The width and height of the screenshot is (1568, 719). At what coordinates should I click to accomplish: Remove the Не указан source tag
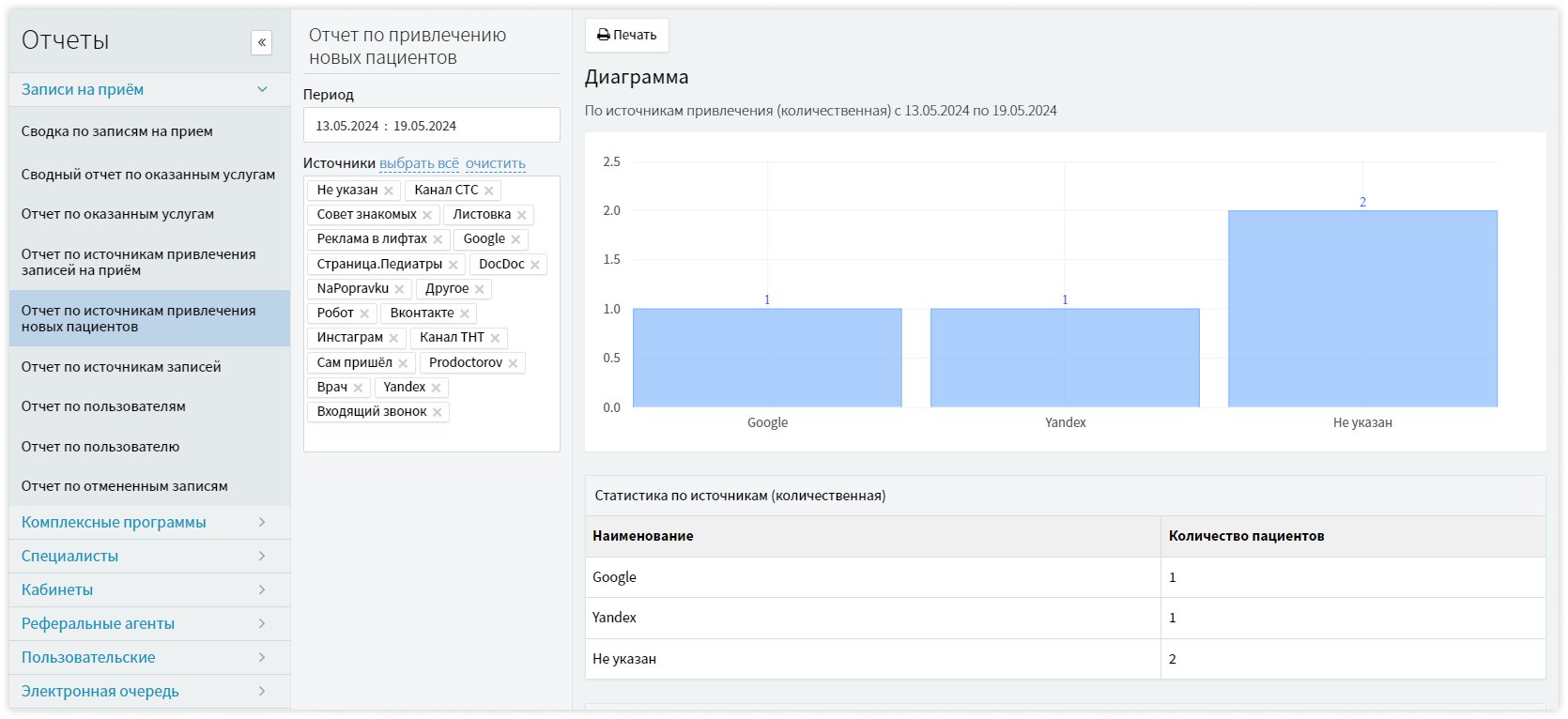point(389,191)
